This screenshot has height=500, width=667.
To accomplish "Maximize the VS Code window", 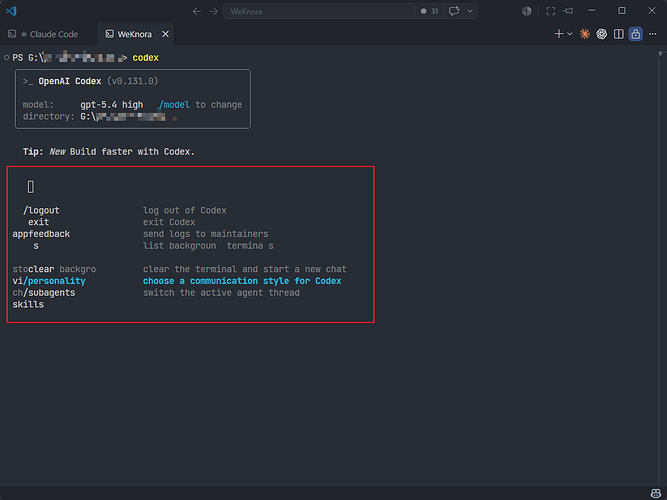I will (x=621, y=11).
